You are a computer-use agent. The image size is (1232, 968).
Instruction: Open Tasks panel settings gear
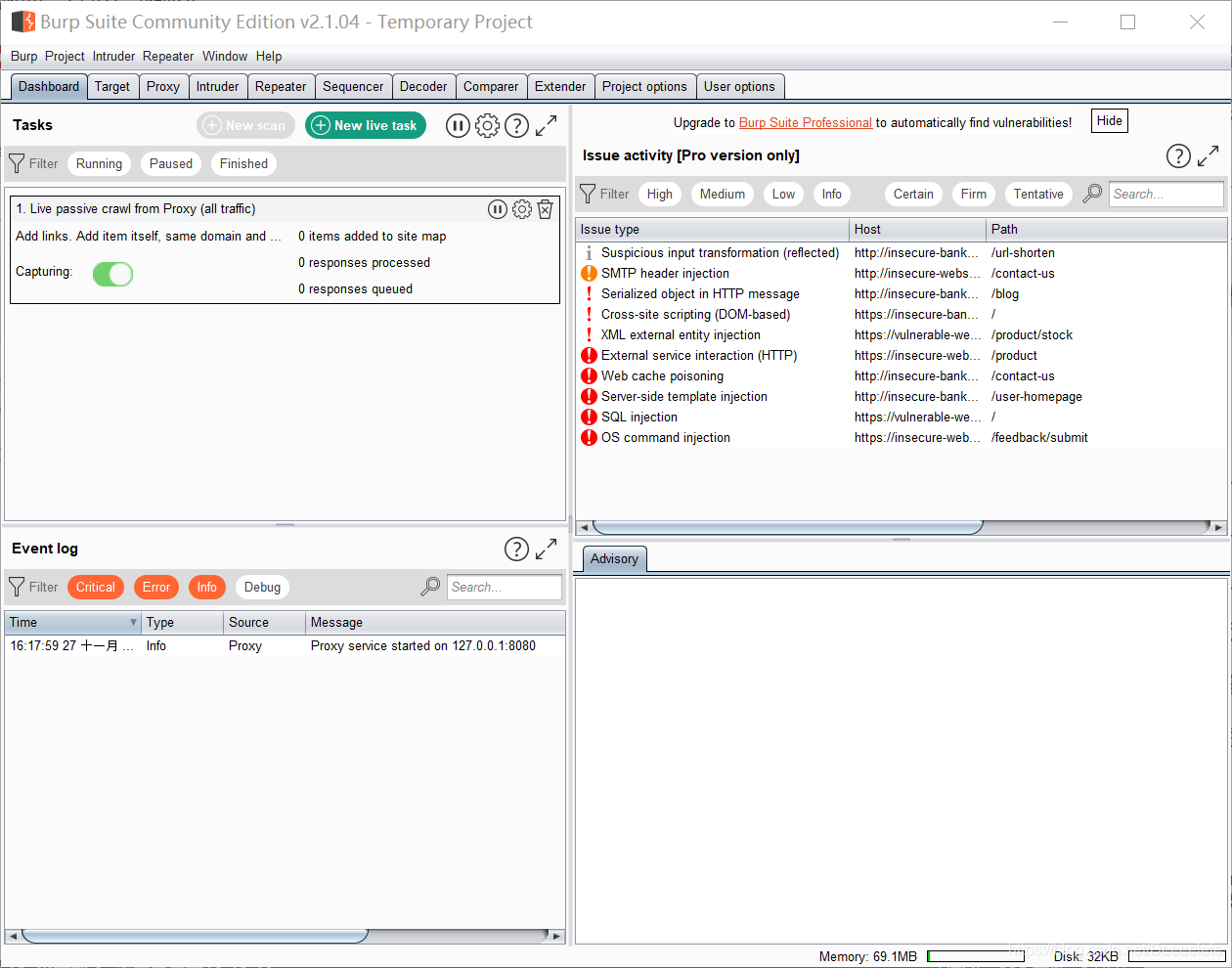pos(487,125)
